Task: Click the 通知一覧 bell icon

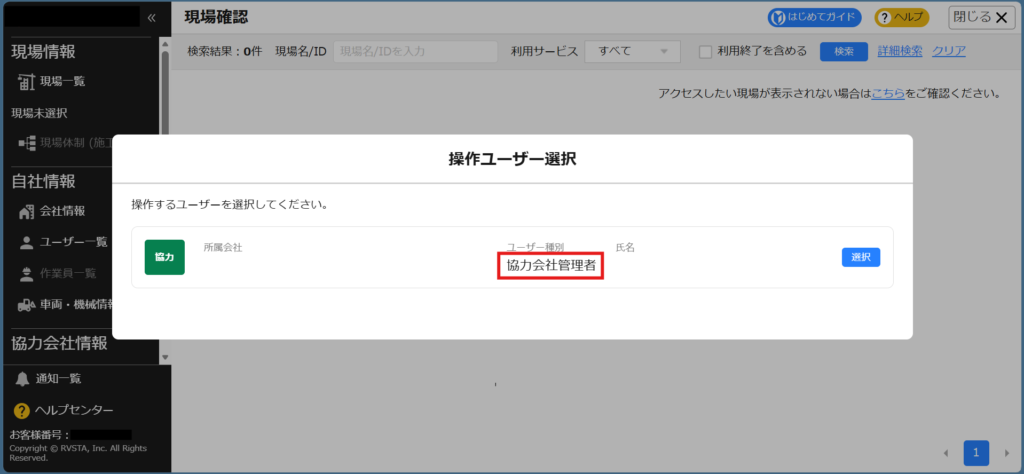Action: pos(23,379)
